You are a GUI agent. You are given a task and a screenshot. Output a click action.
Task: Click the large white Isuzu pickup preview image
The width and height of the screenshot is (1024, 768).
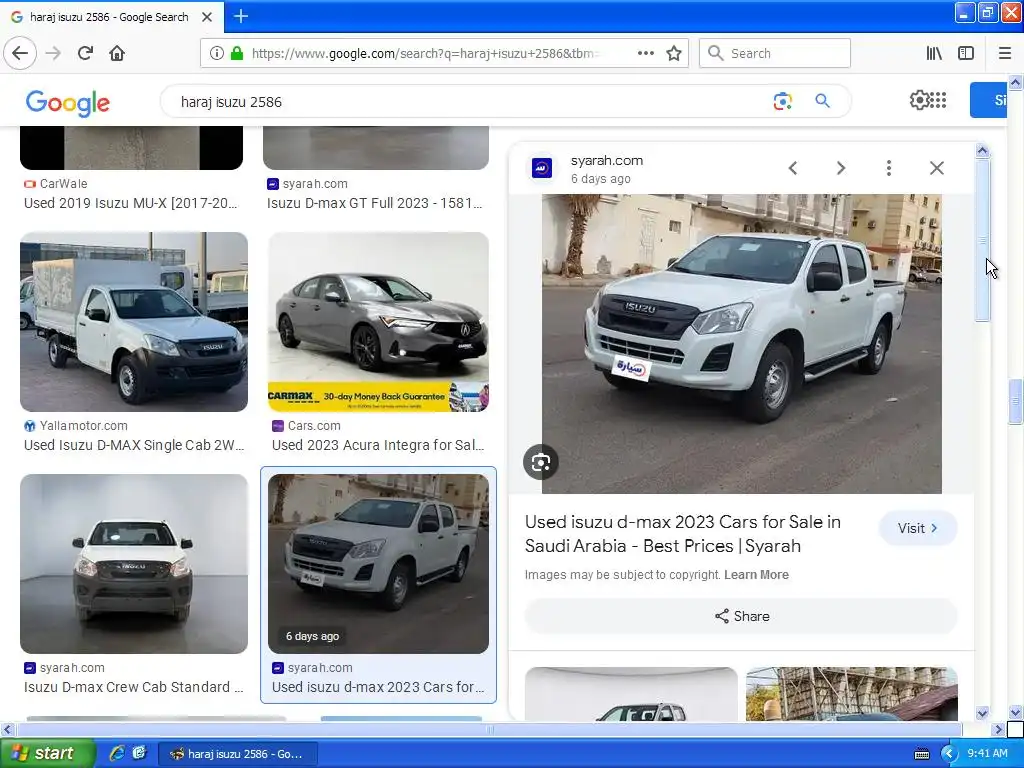coord(741,344)
